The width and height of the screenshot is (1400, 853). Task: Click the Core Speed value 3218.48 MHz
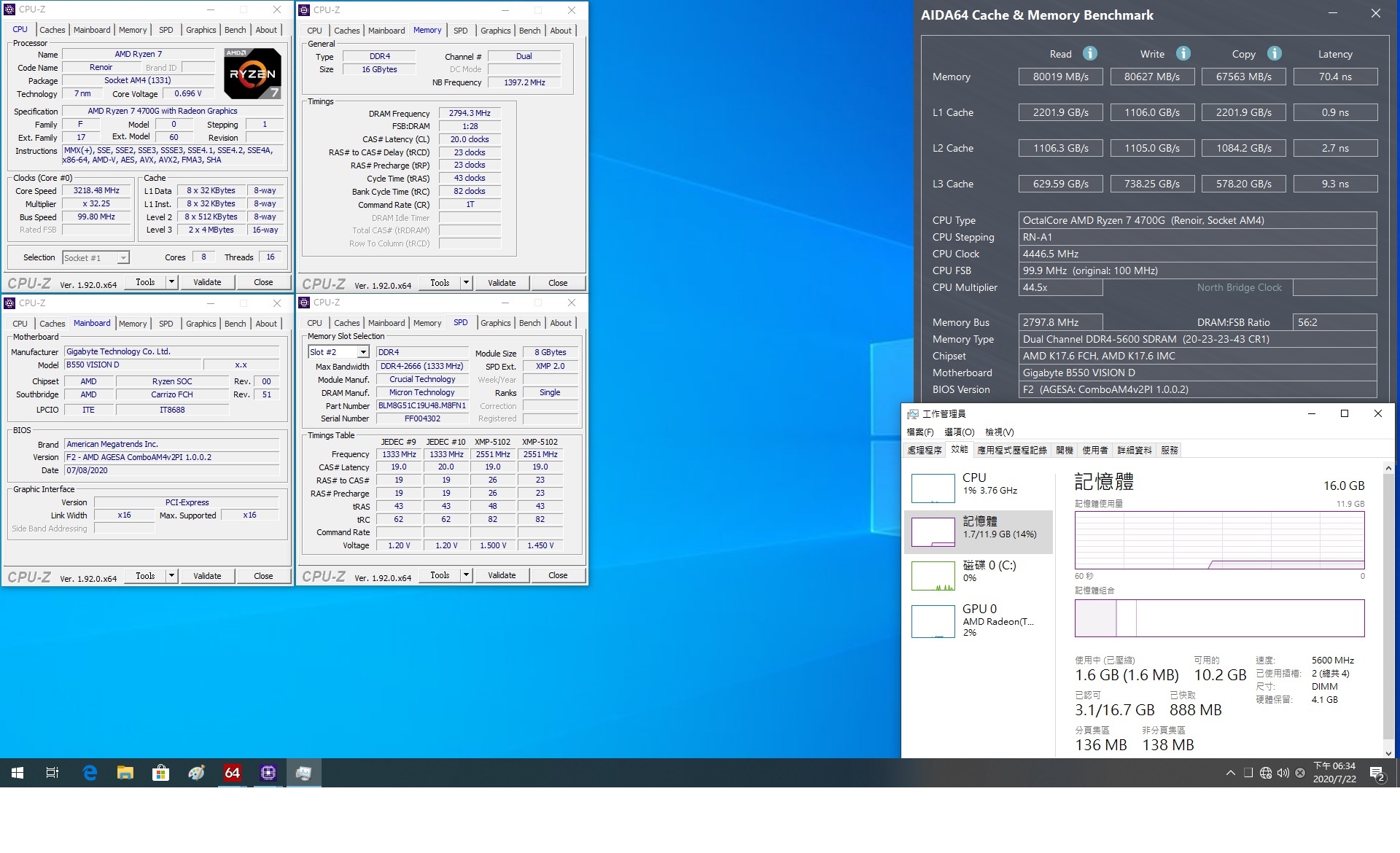[x=96, y=190]
